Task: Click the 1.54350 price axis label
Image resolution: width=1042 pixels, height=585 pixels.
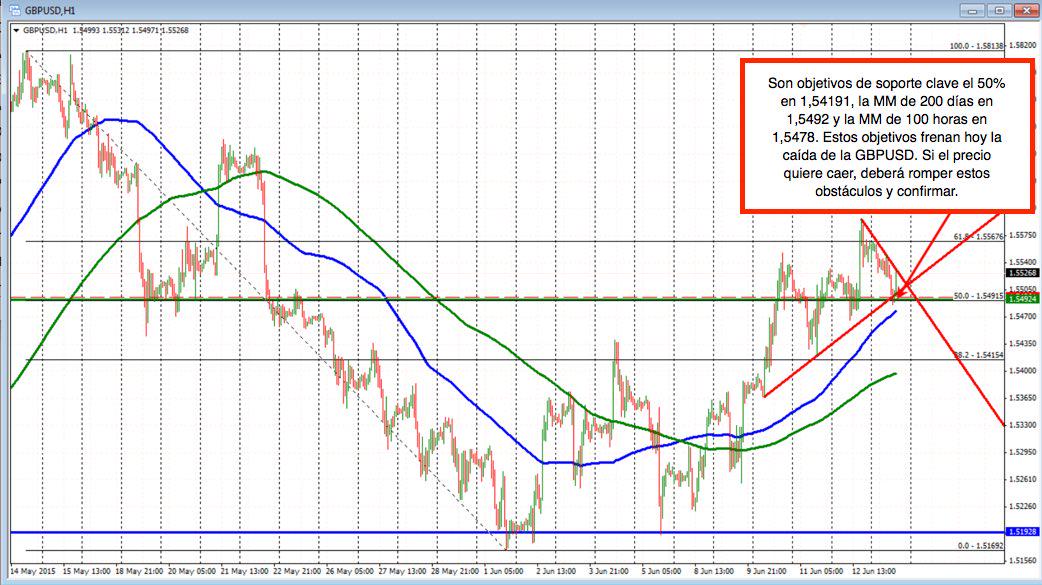Action: tap(1023, 344)
